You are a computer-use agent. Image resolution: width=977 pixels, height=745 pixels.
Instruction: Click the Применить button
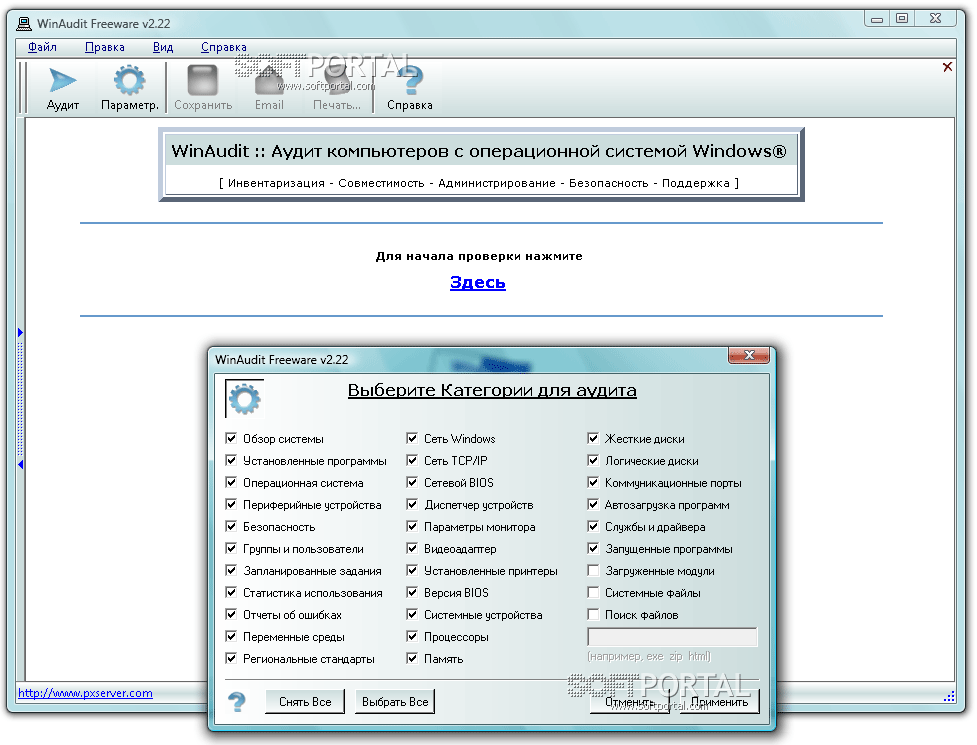(x=720, y=701)
